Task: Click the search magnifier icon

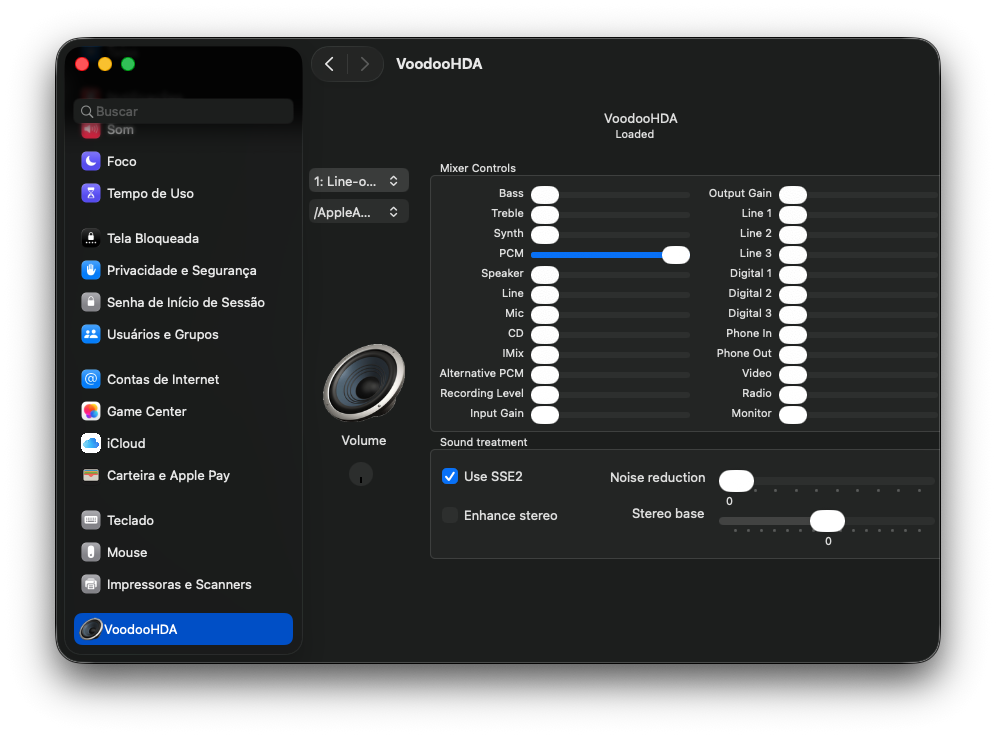Action: click(x=87, y=112)
